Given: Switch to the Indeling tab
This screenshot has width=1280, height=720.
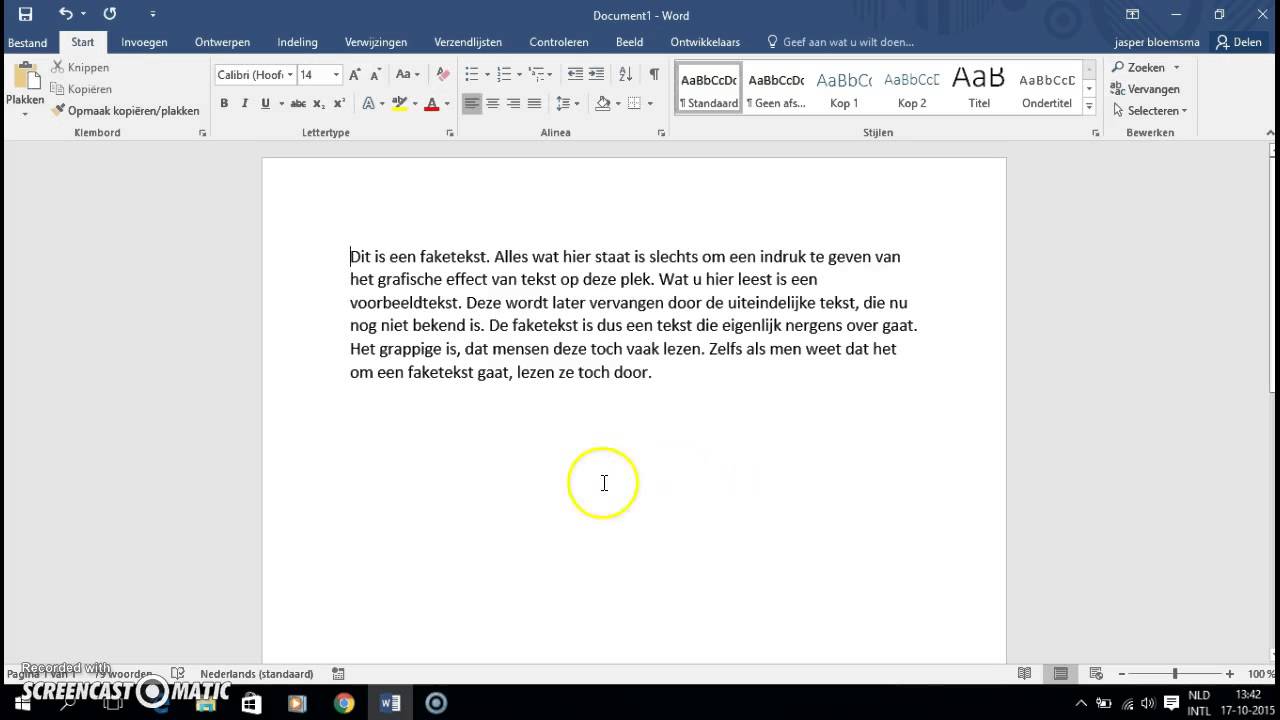Looking at the screenshot, I should coord(297,42).
